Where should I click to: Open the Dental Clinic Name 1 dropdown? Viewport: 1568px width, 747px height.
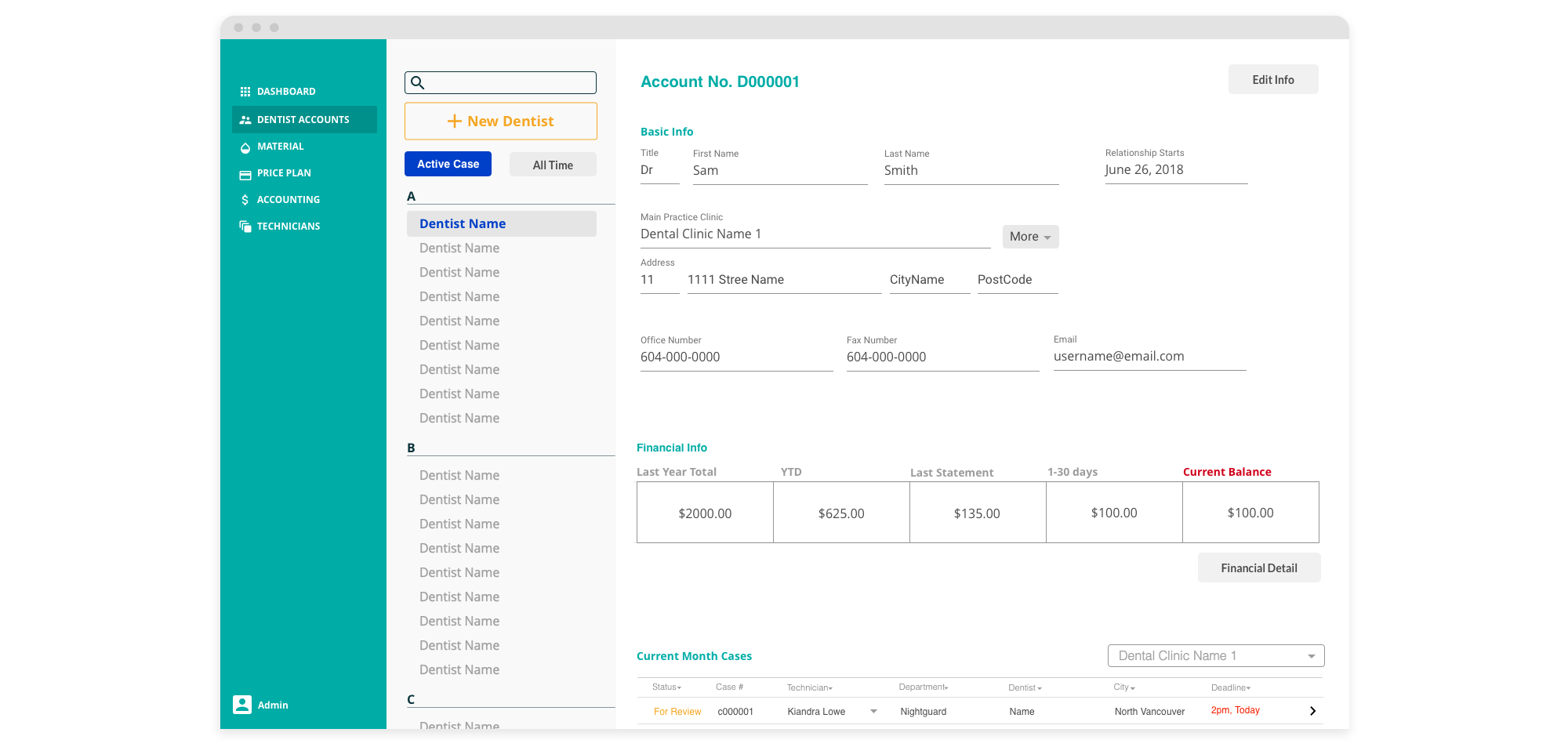click(x=1214, y=655)
